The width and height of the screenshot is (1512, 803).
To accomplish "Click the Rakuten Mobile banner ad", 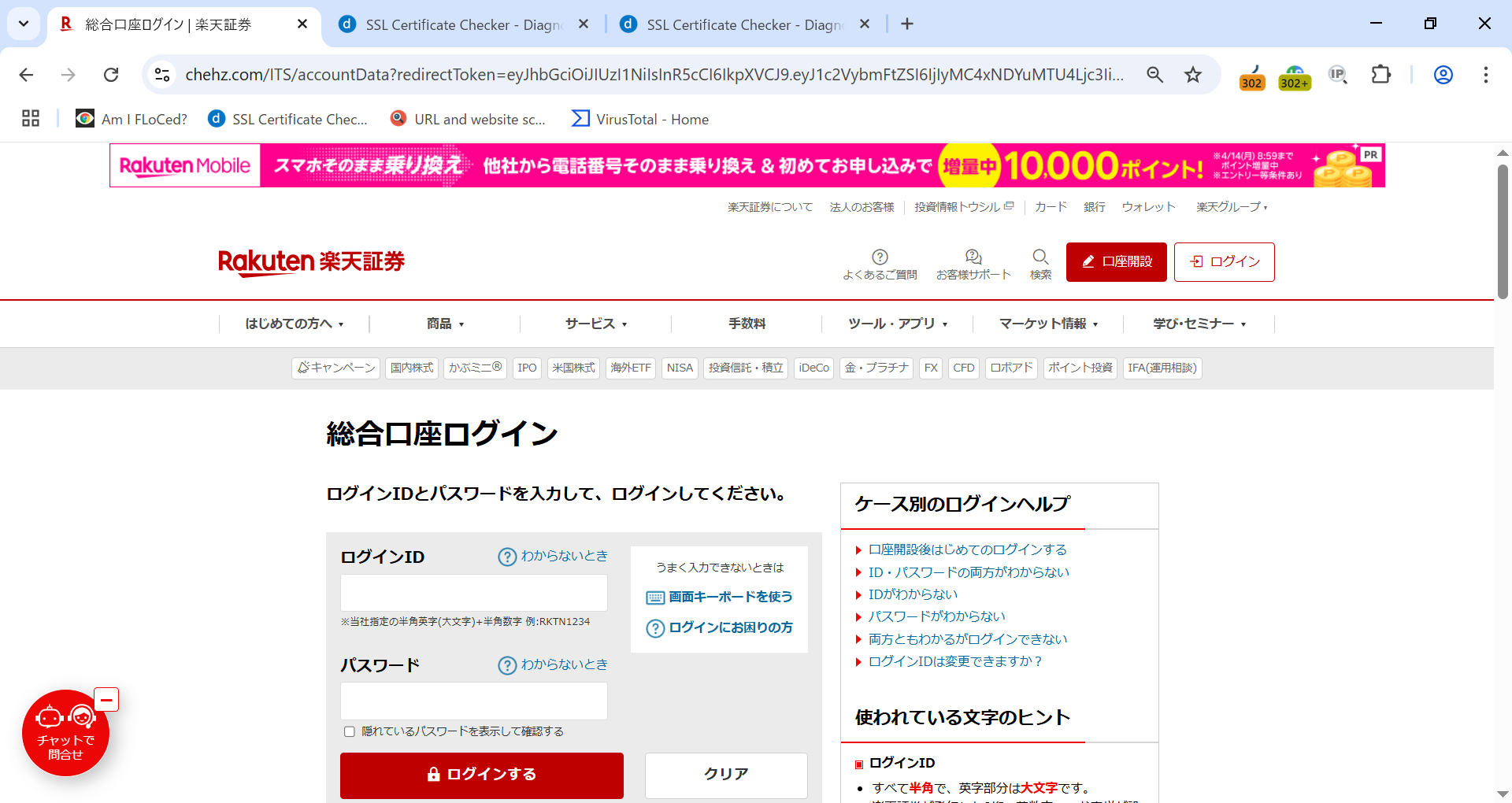I will pyautogui.click(x=747, y=165).
